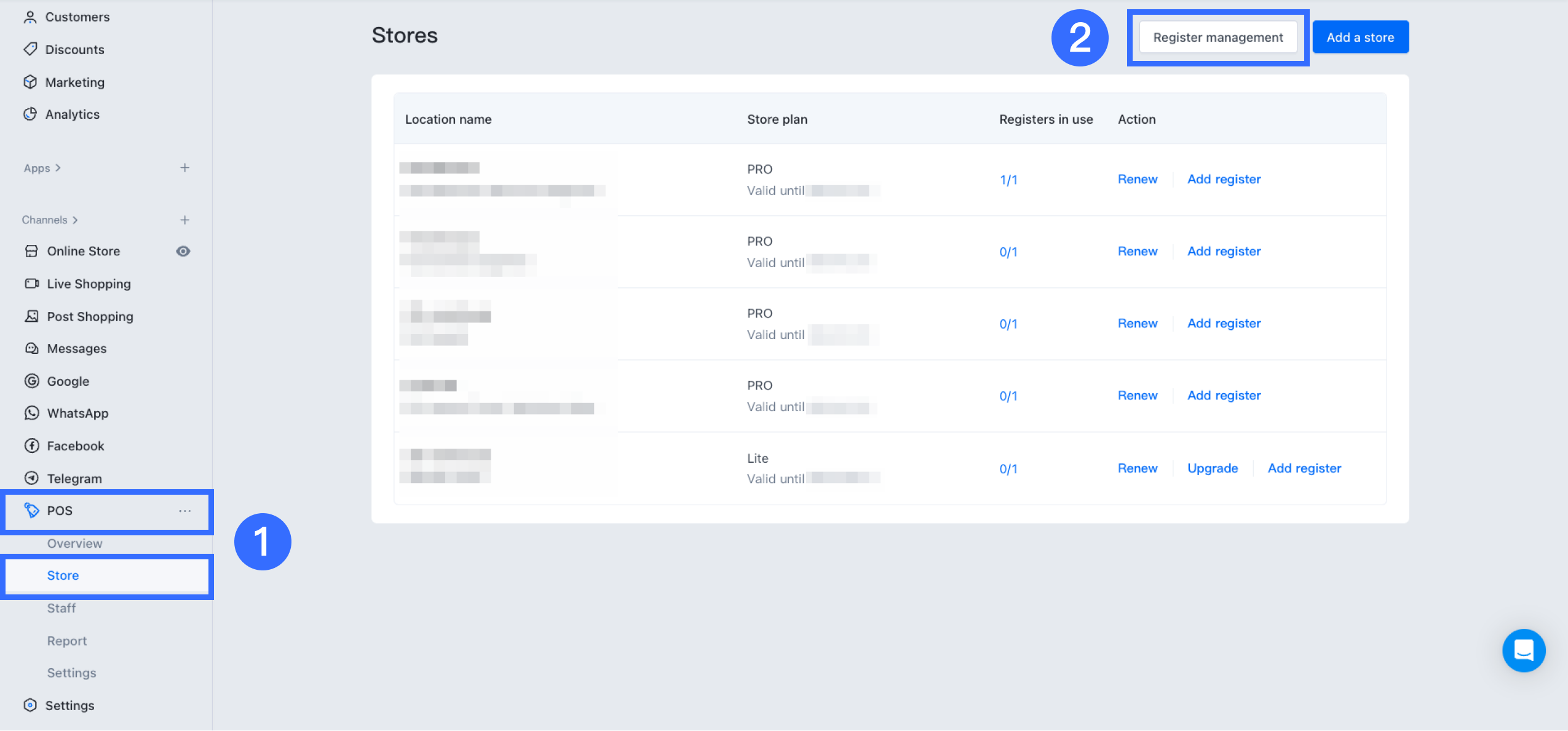Open the Staff submenu under POS

[61, 608]
